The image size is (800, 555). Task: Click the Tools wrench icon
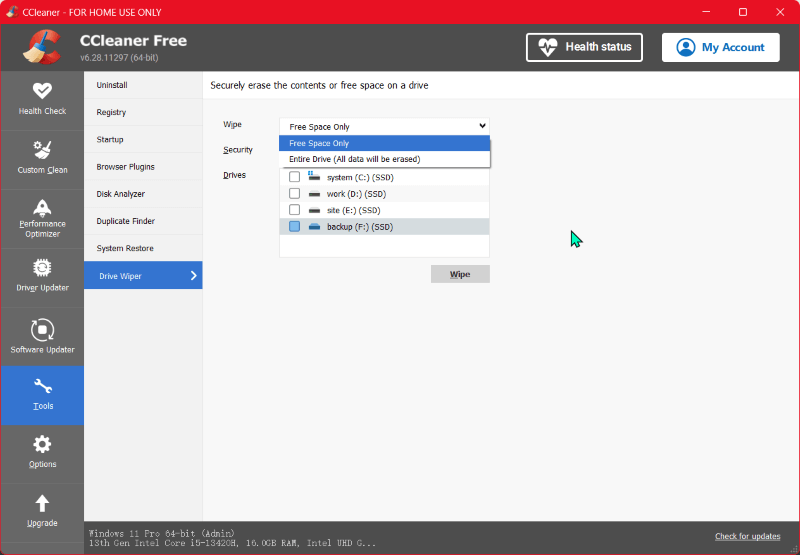coord(42,387)
